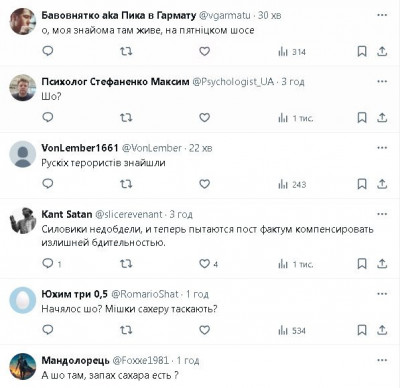
Task: Open @Psychologist_UA profile handle
Action: click(233, 82)
